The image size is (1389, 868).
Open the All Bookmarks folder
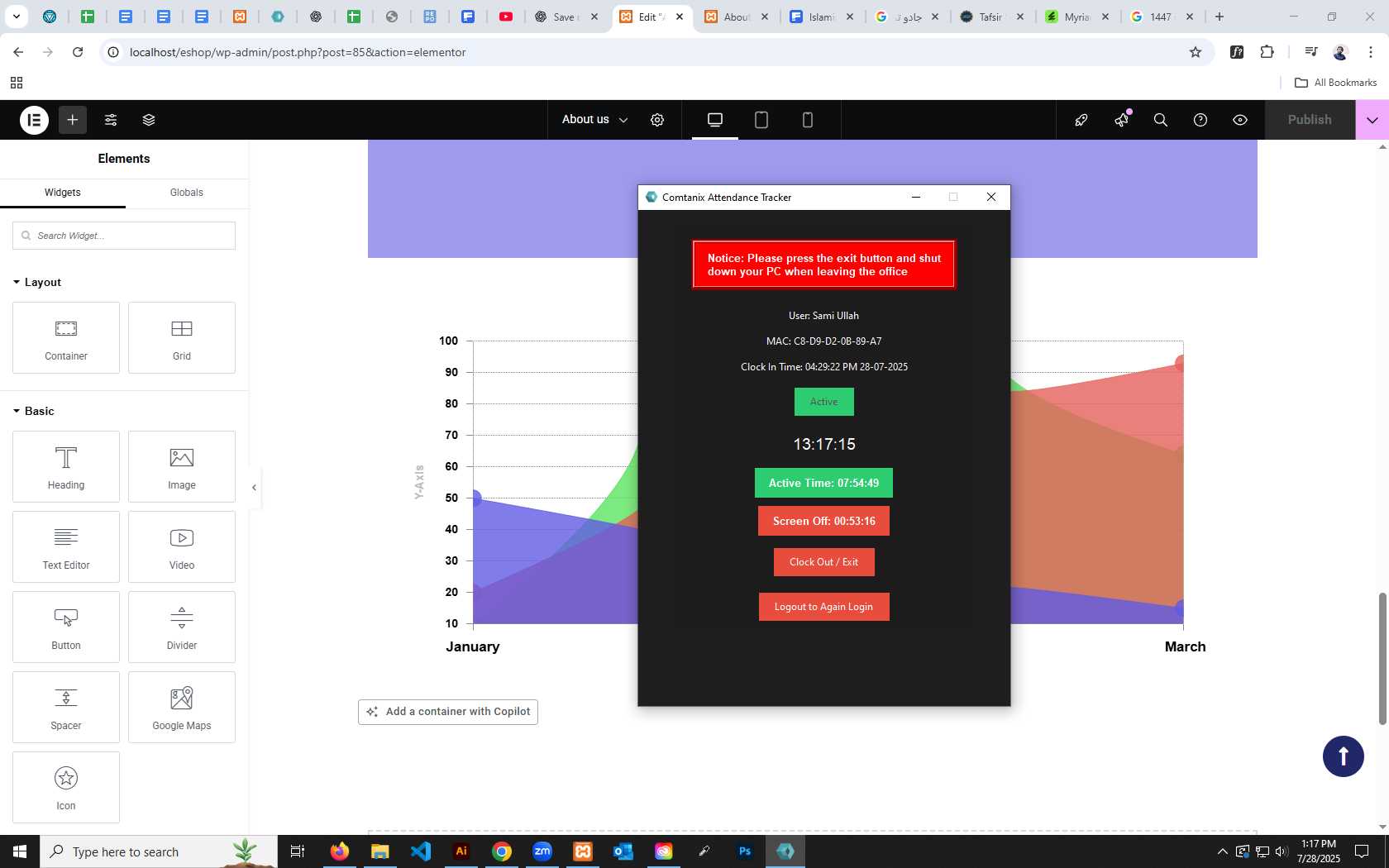click(x=1335, y=83)
